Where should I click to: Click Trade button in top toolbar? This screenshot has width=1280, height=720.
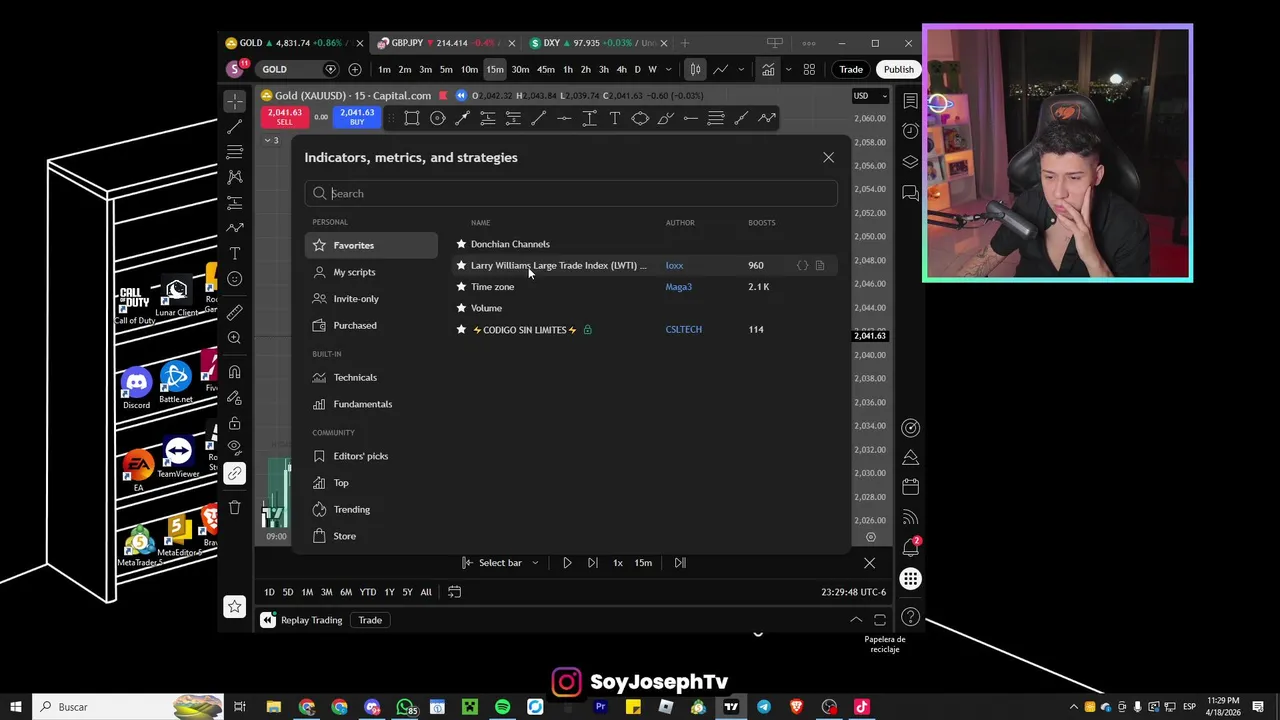(x=851, y=69)
